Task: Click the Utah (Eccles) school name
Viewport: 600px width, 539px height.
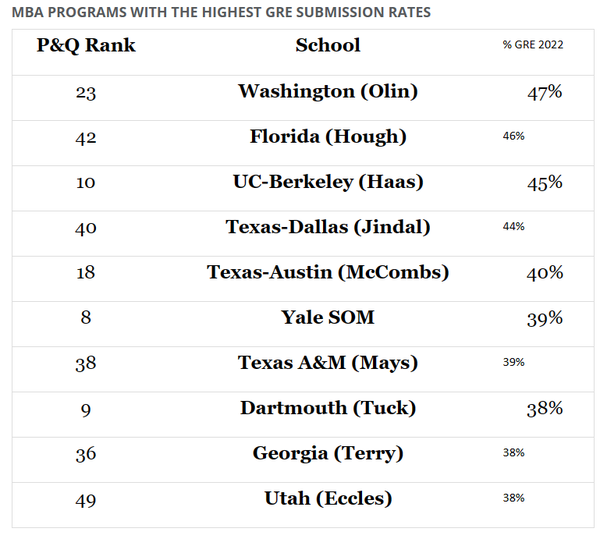Action: pos(328,498)
